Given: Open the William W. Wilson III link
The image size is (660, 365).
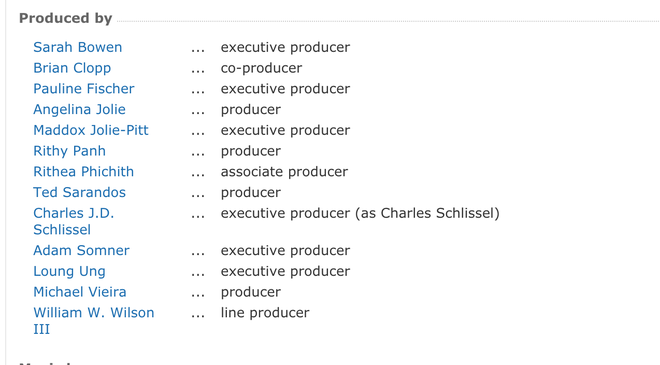Looking at the screenshot, I should pos(94,321).
